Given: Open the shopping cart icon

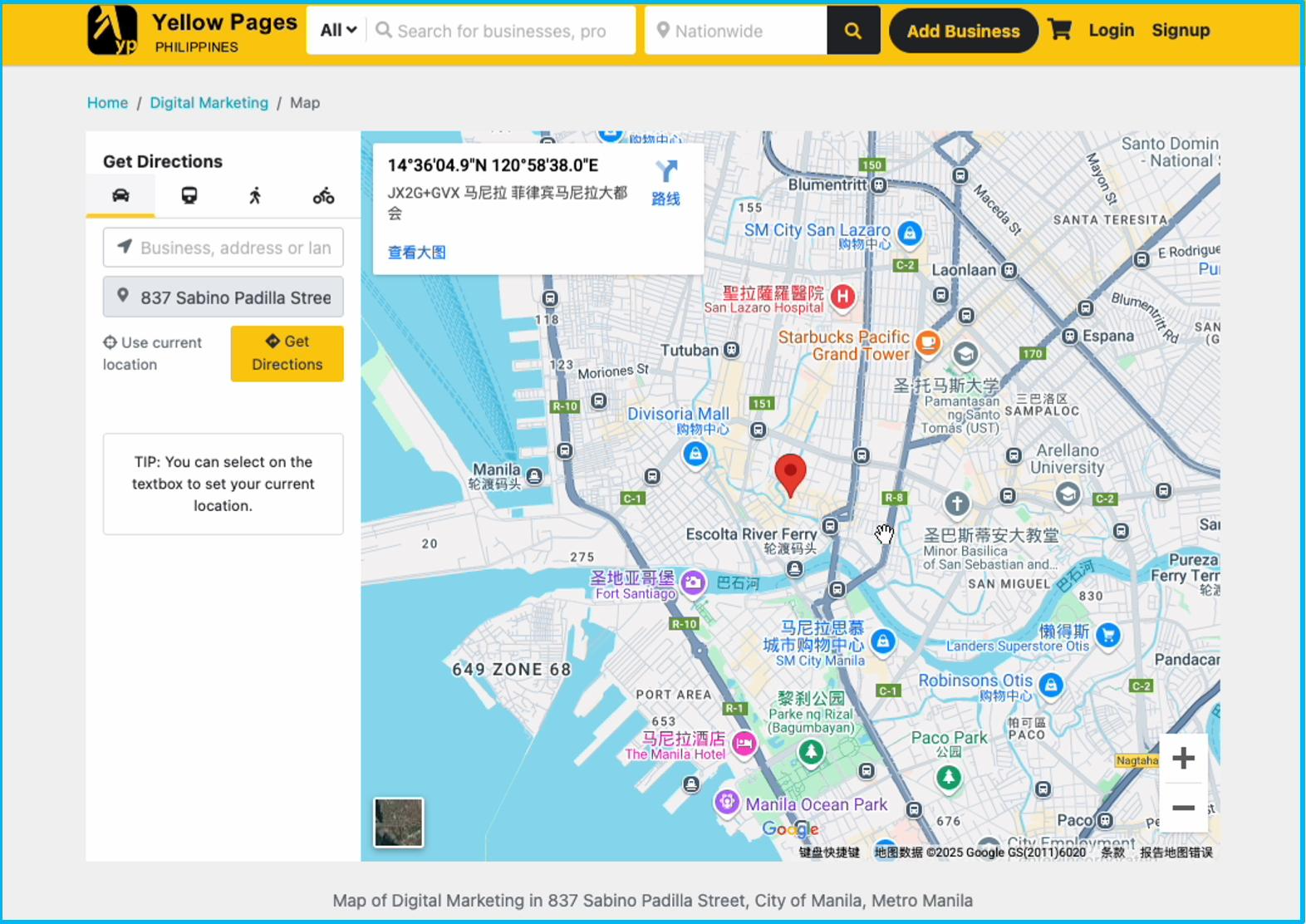Looking at the screenshot, I should tap(1059, 30).
